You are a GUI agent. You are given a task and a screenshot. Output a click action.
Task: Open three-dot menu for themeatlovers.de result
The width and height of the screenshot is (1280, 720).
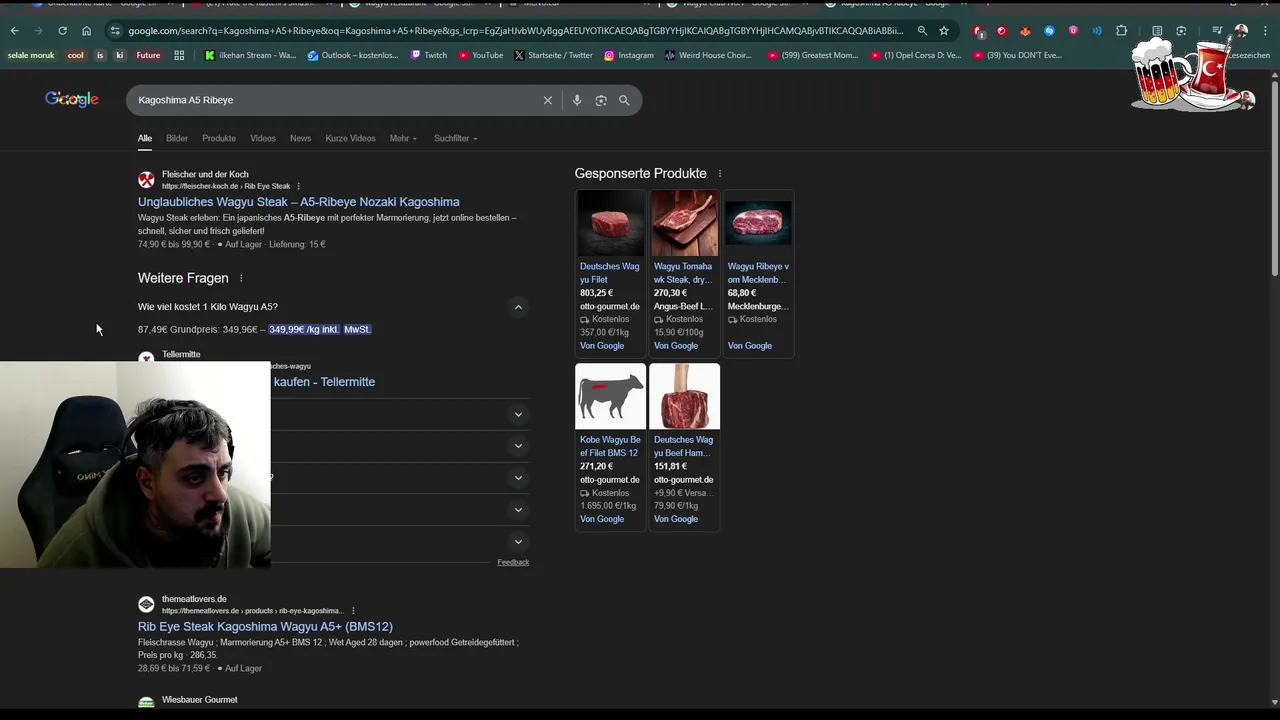pos(353,611)
